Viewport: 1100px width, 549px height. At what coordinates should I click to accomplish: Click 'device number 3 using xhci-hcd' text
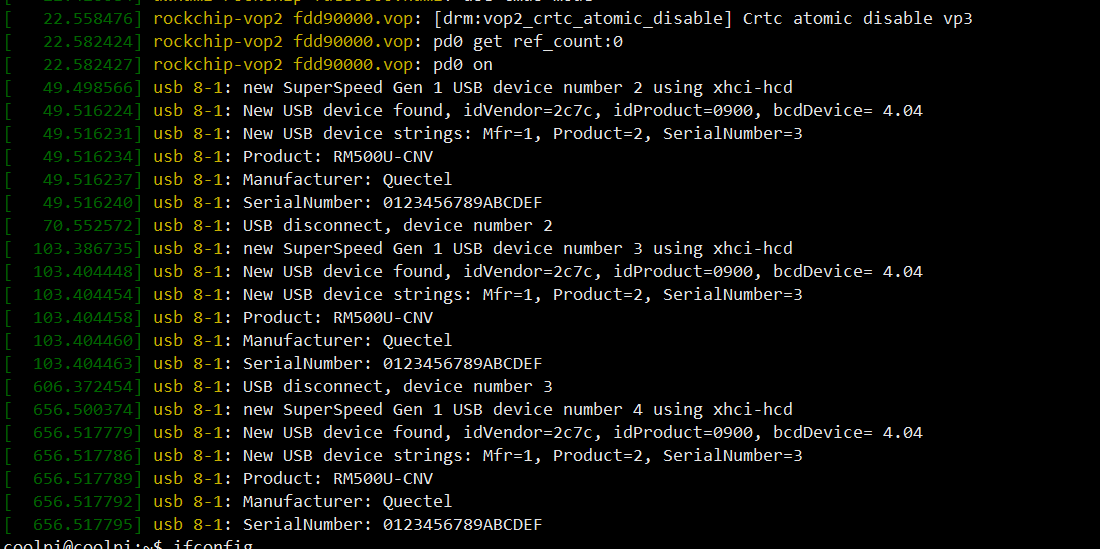643,249
